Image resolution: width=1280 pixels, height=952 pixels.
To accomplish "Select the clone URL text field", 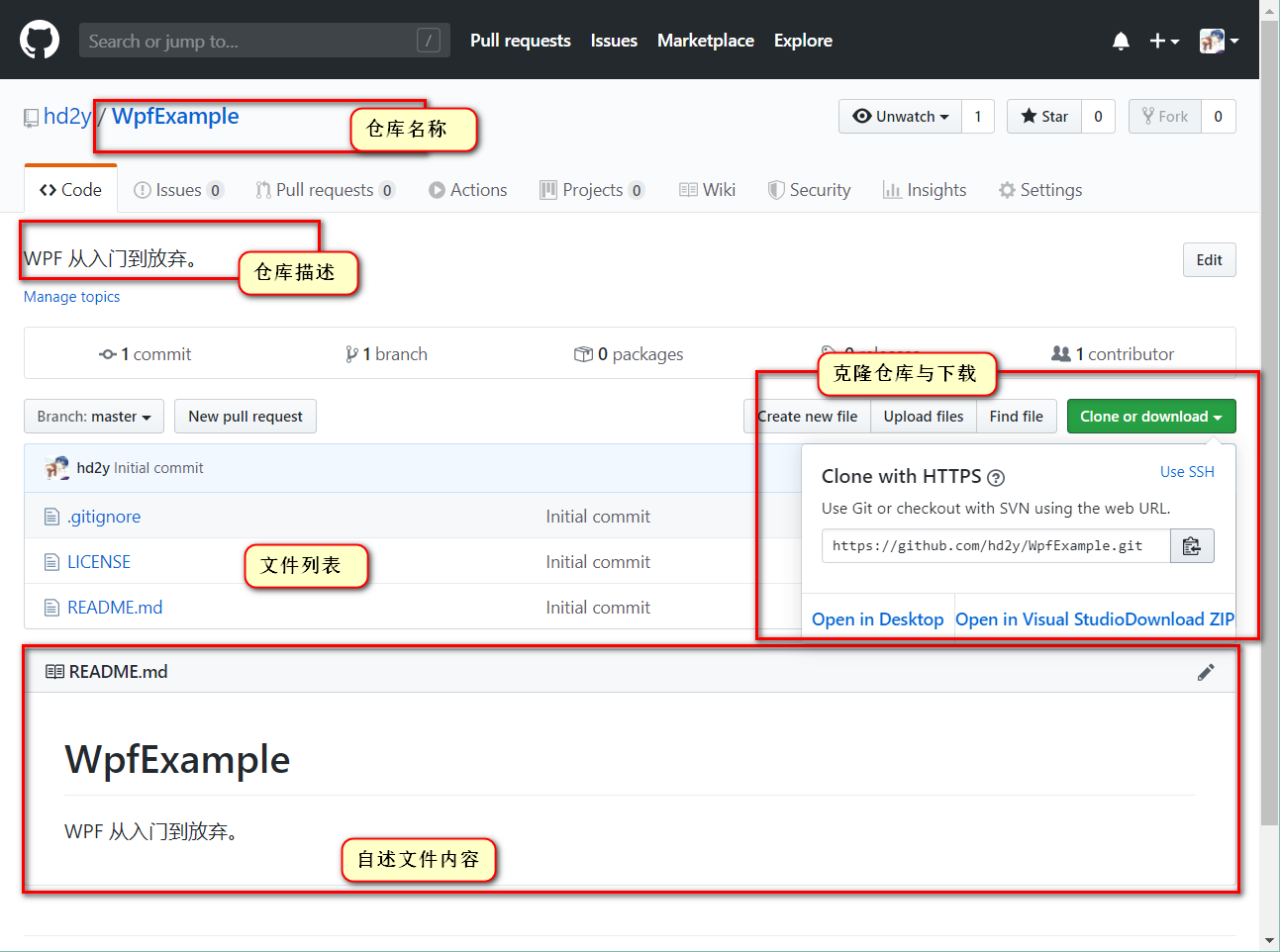I will pyautogui.click(x=996, y=546).
